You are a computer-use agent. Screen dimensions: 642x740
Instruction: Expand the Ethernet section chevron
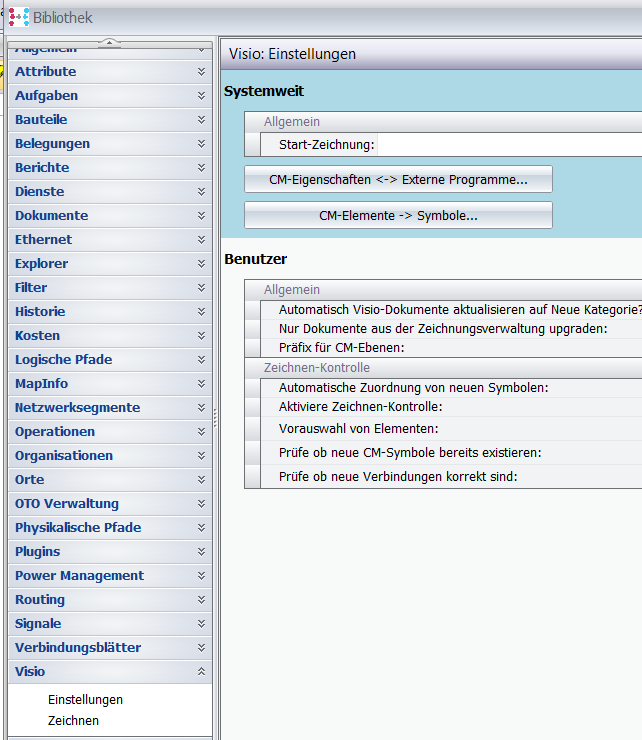click(x=201, y=240)
